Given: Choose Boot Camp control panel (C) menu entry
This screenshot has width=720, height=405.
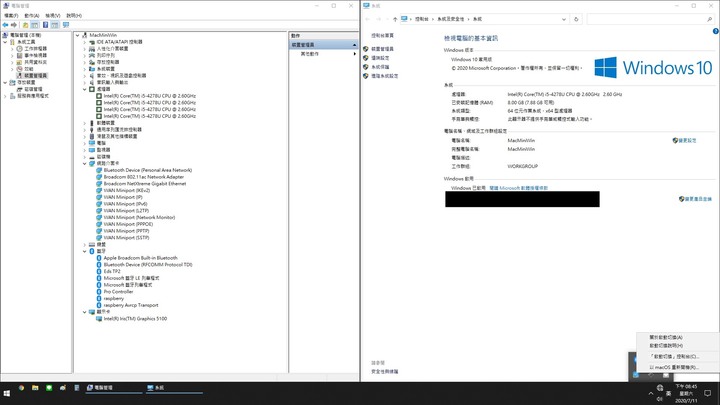Looking at the screenshot, I should pyautogui.click(x=674, y=356).
